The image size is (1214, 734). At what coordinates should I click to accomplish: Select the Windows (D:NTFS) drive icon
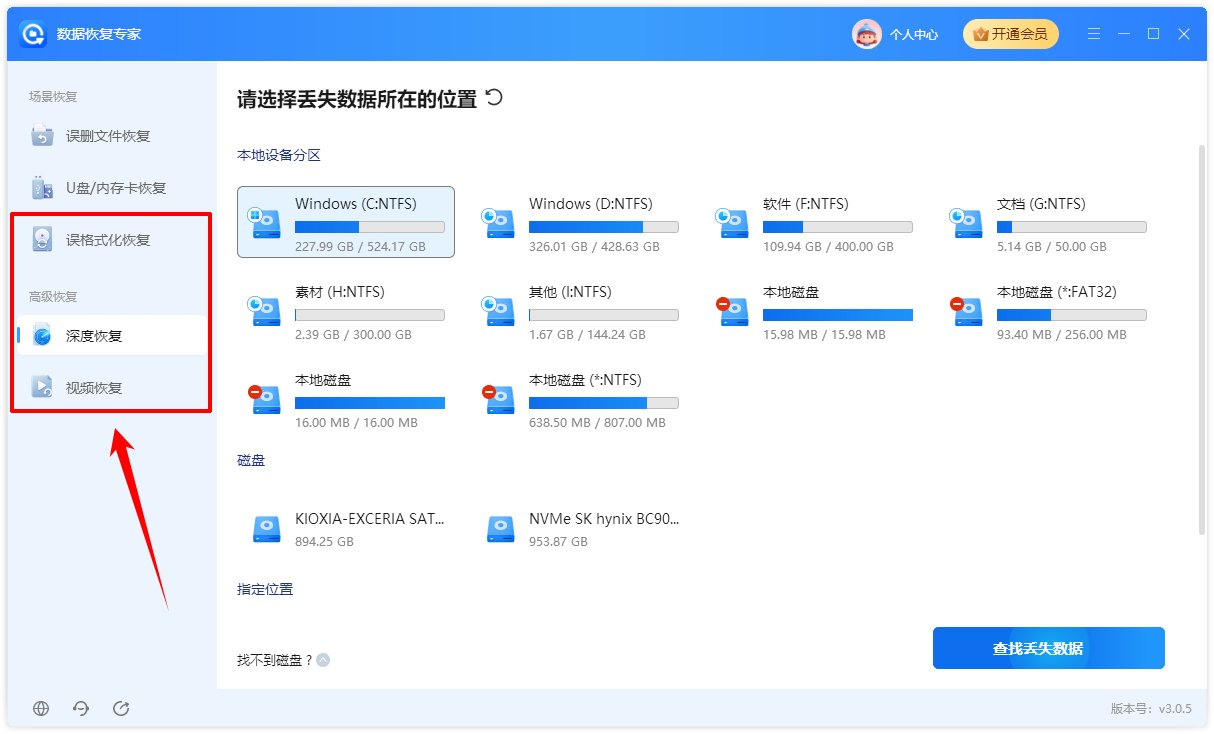click(499, 223)
